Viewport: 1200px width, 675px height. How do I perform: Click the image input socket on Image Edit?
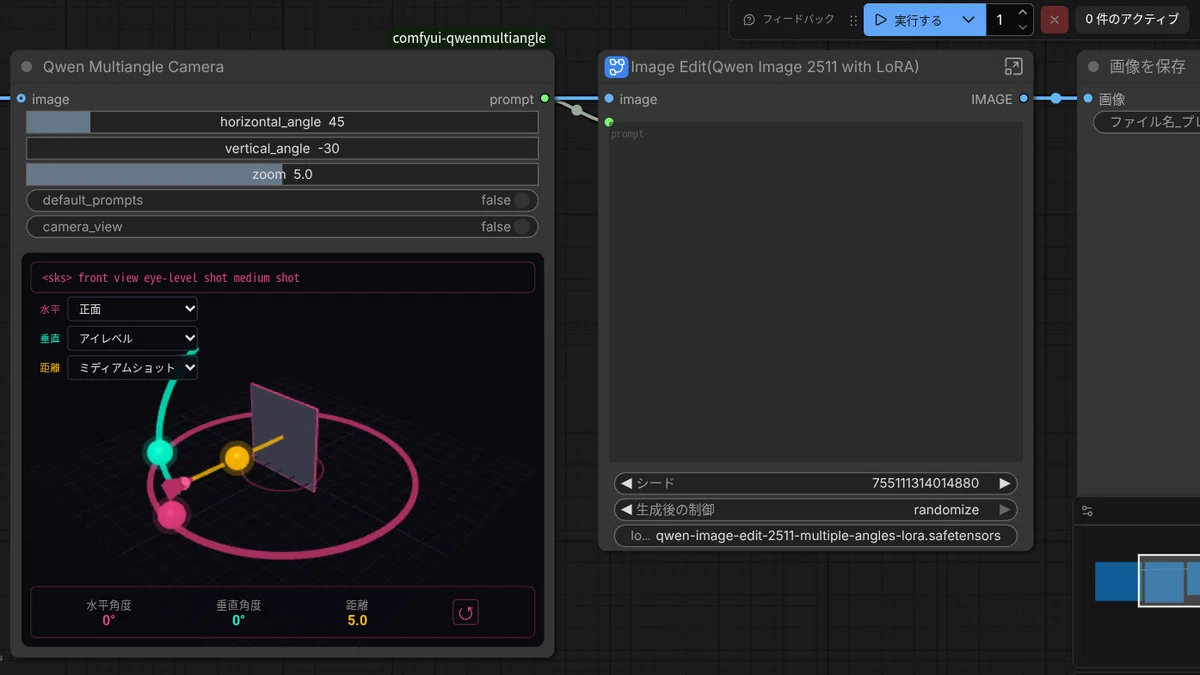coord(608,99)
